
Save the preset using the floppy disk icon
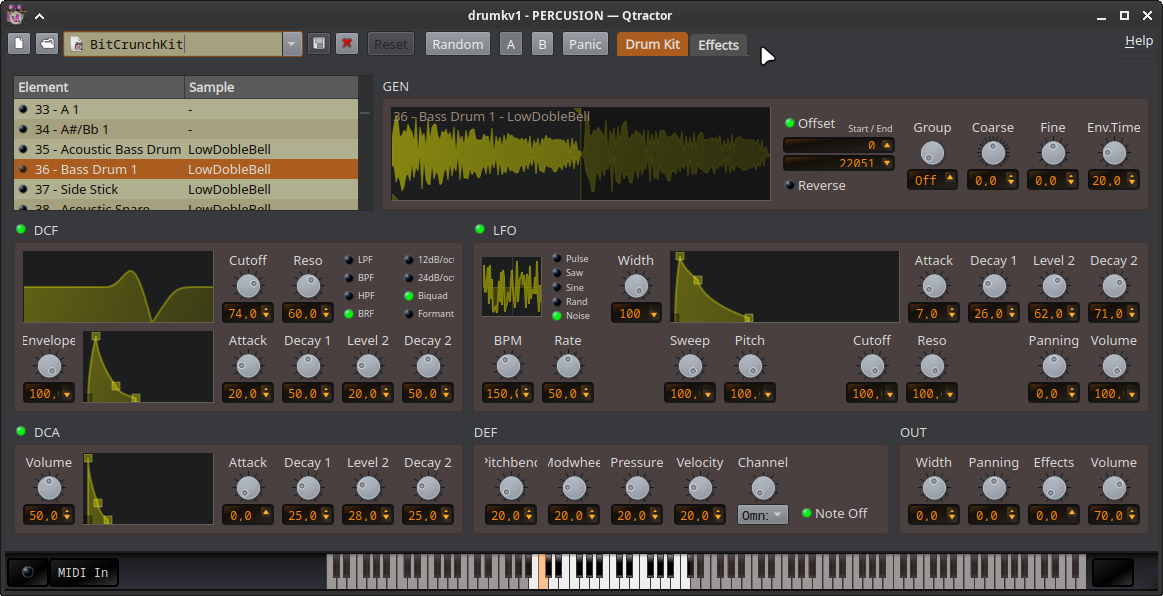pos(319,44)
